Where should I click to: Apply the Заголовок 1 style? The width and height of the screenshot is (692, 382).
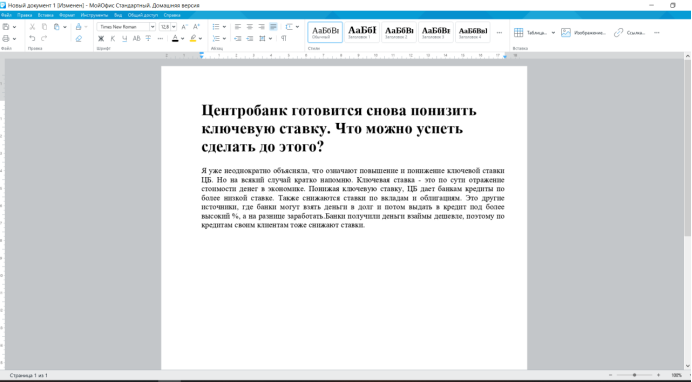[362, 32]
